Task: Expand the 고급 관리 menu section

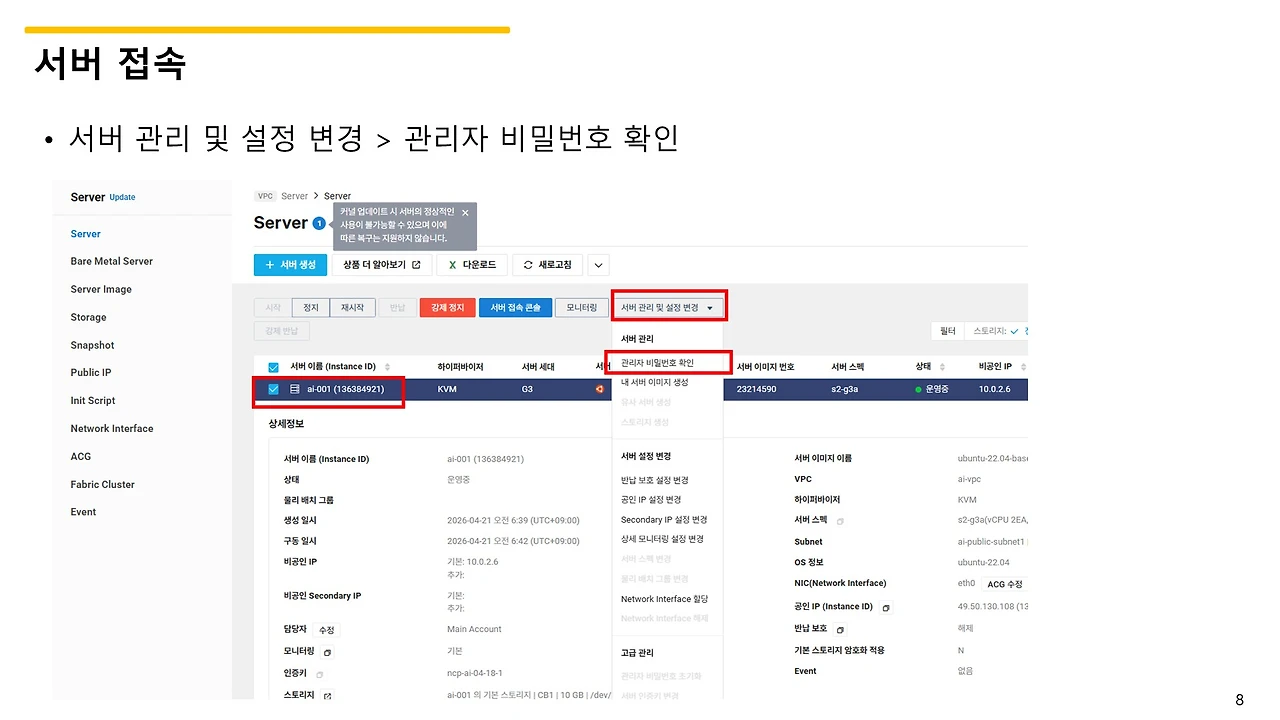Action: pos(637,652)
